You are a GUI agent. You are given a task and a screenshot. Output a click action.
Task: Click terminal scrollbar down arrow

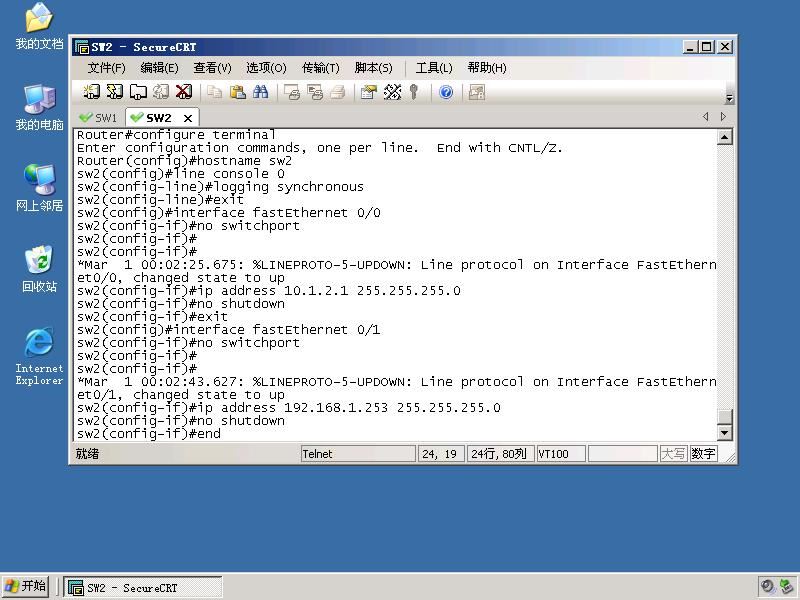[x=724, y=433]
